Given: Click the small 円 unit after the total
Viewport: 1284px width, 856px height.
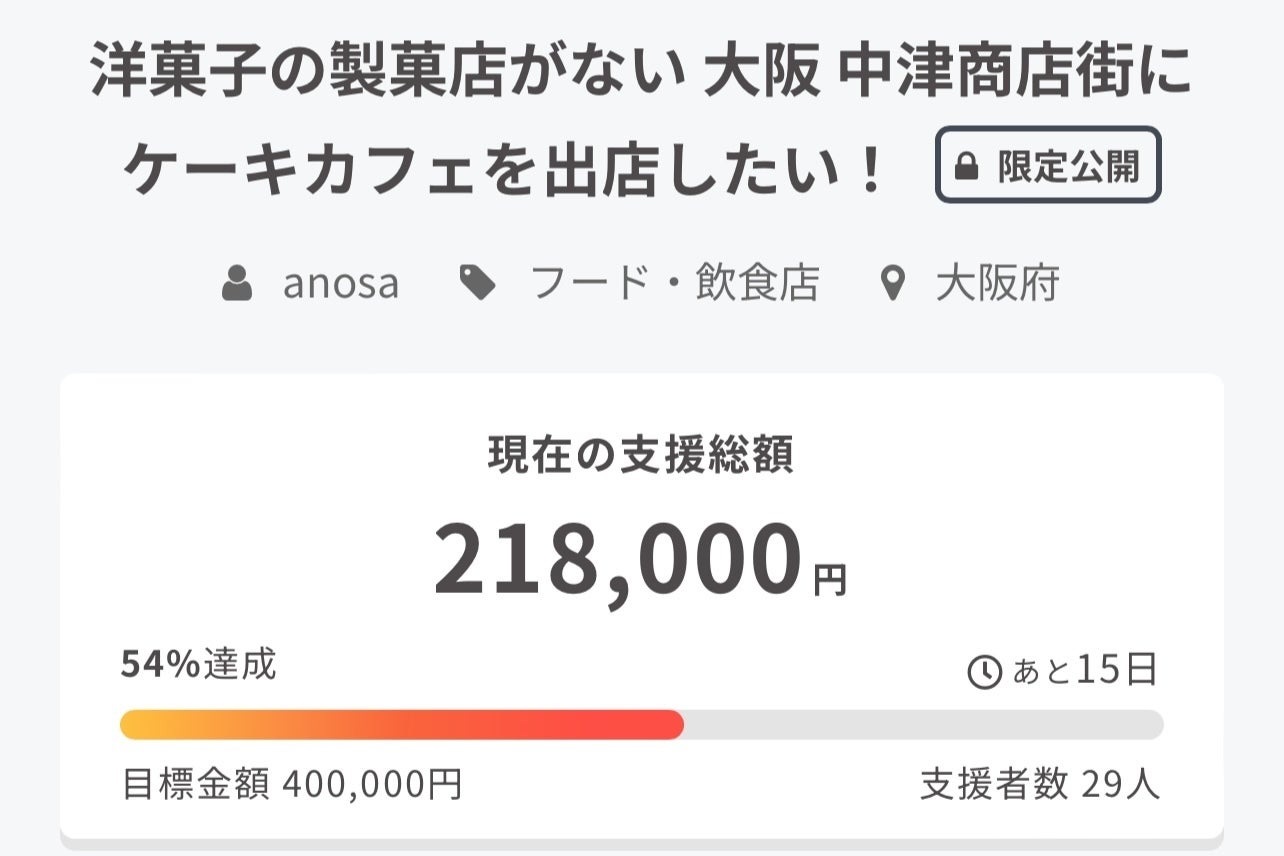Looking at the screenshot, I should pyautogui.click(x=830, y=580).
